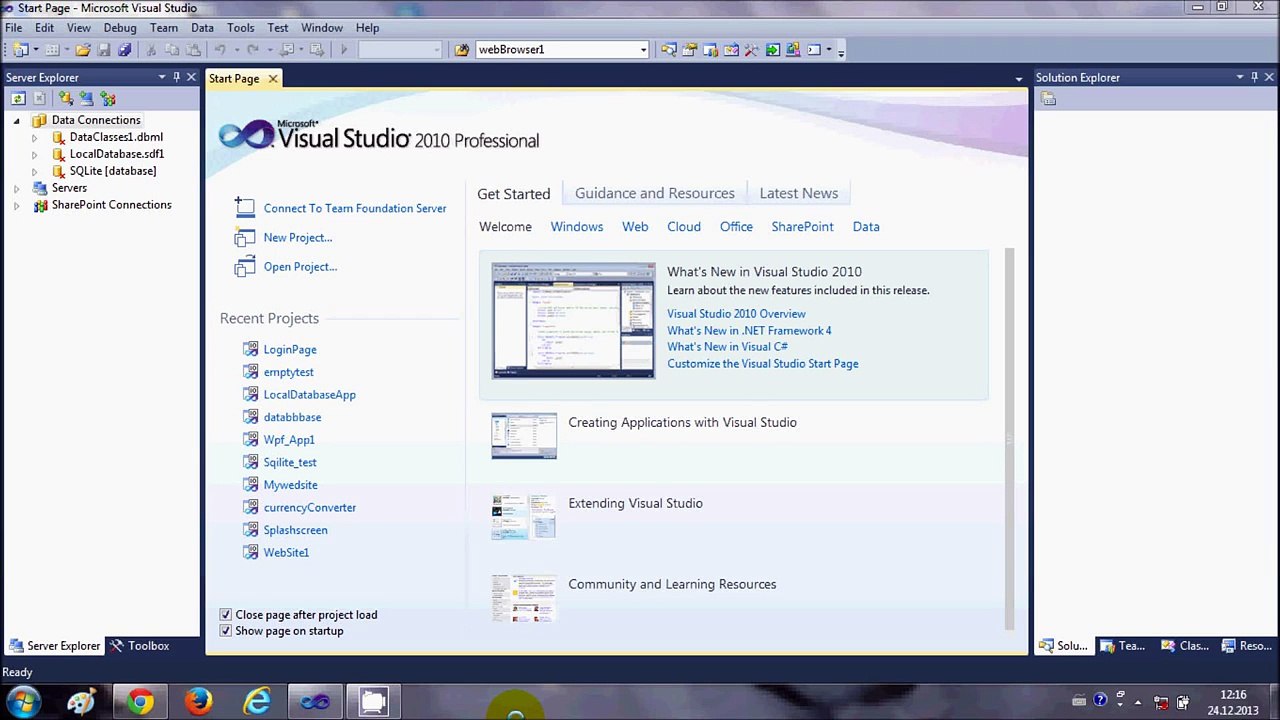Open Sqilite_test recent project
The image size is (1280, 720).
click(x=290, y=463)
